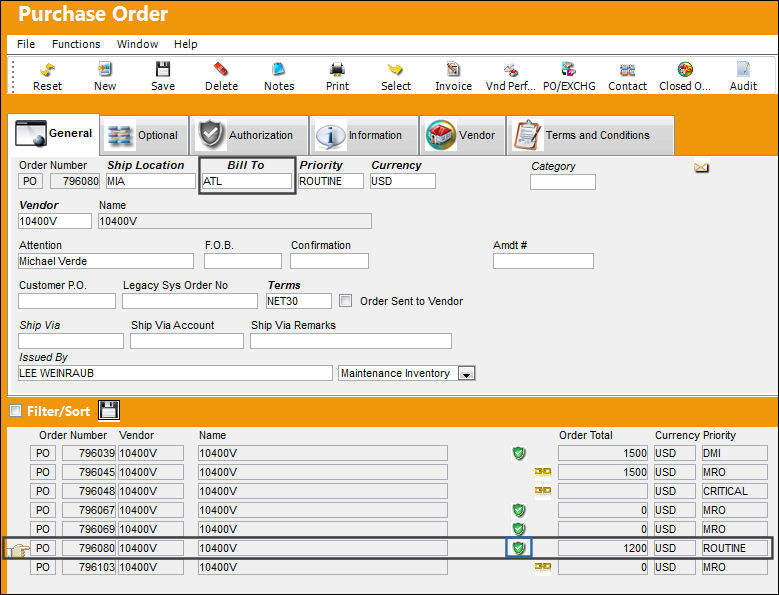Click the Reset toolbar icon
Image resolution: width=779 pixels, height=595 pixels.
47,70
